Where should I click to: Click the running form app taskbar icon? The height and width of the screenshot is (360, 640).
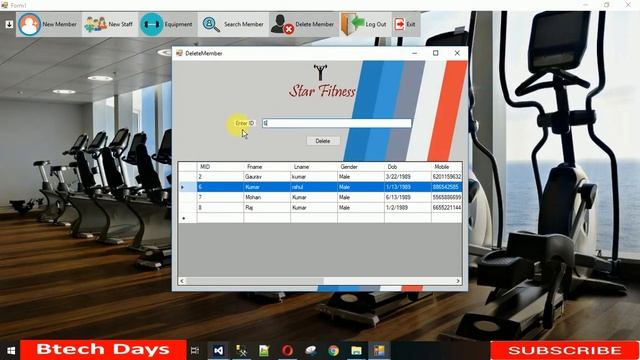[379, 351]
